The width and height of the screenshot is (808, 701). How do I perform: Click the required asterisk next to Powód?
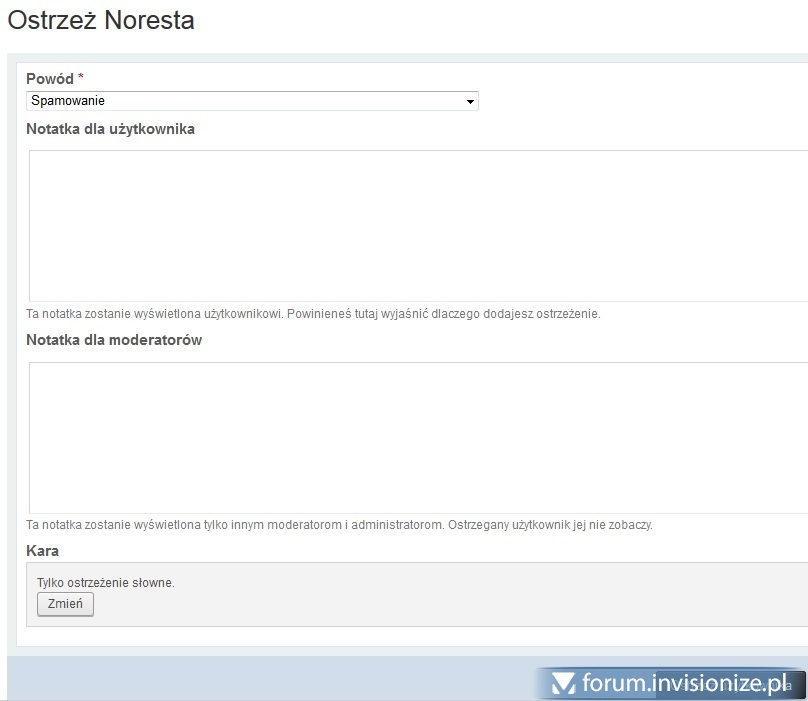tap(81, 78)
